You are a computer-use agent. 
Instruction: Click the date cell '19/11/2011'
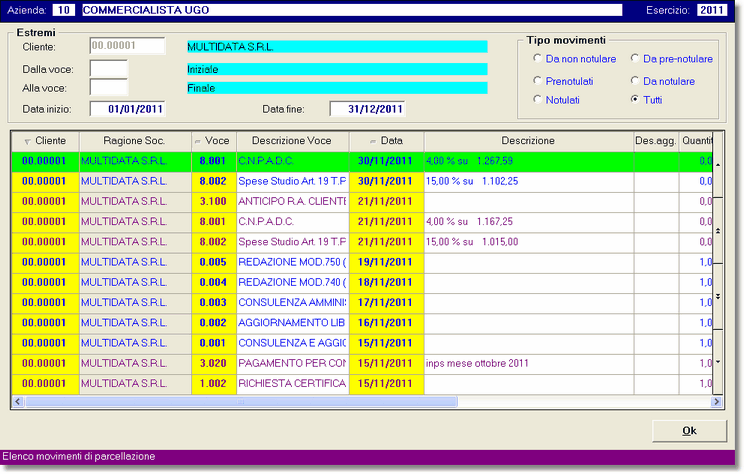[386, 262]
